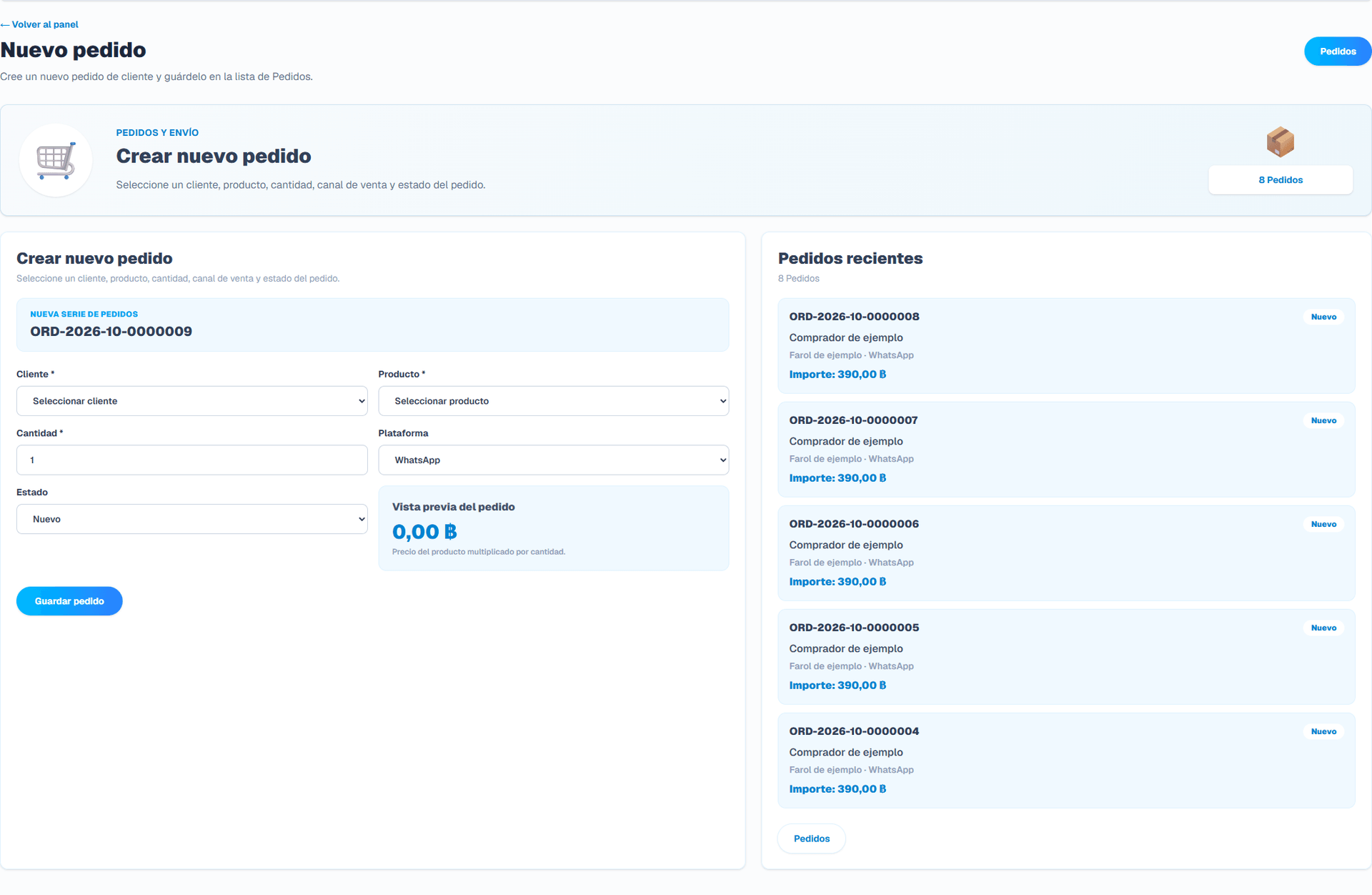Expand the Estado dropdown showing Nuevo
This screenshot has height=895, width=1372.
click(x=192, y=519)
